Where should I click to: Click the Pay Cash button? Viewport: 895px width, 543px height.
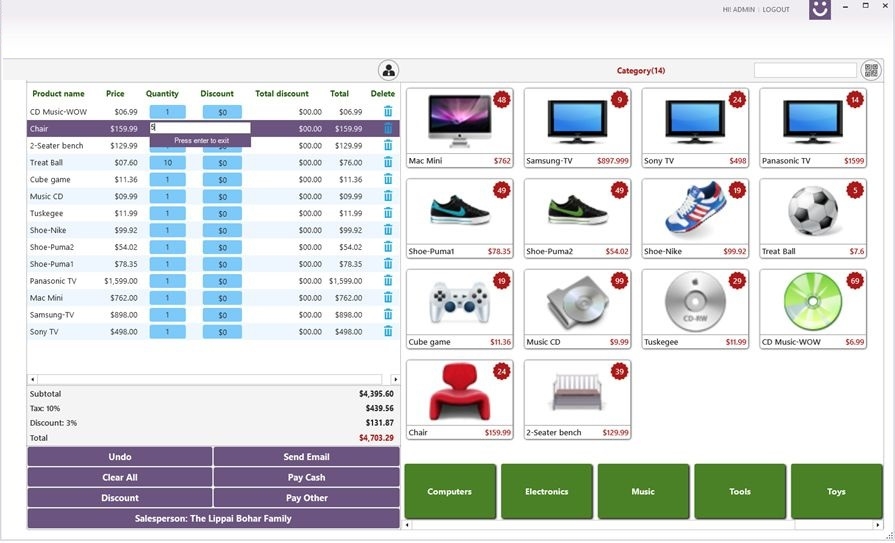coord(307,477)
